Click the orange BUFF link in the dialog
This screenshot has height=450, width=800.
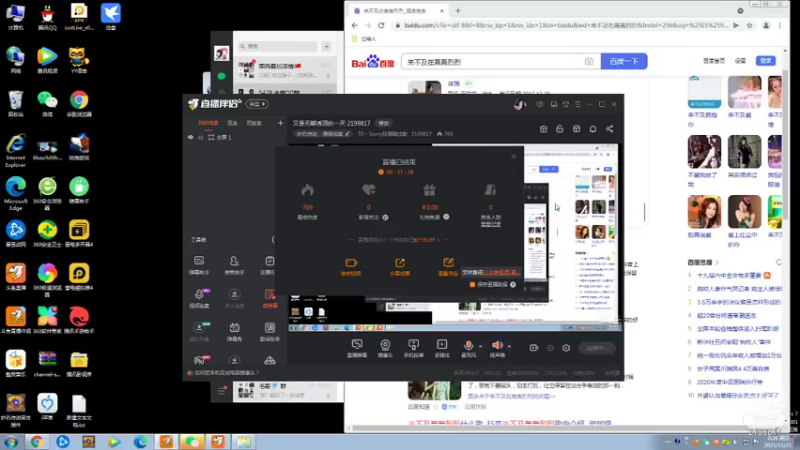pos(427,240)
